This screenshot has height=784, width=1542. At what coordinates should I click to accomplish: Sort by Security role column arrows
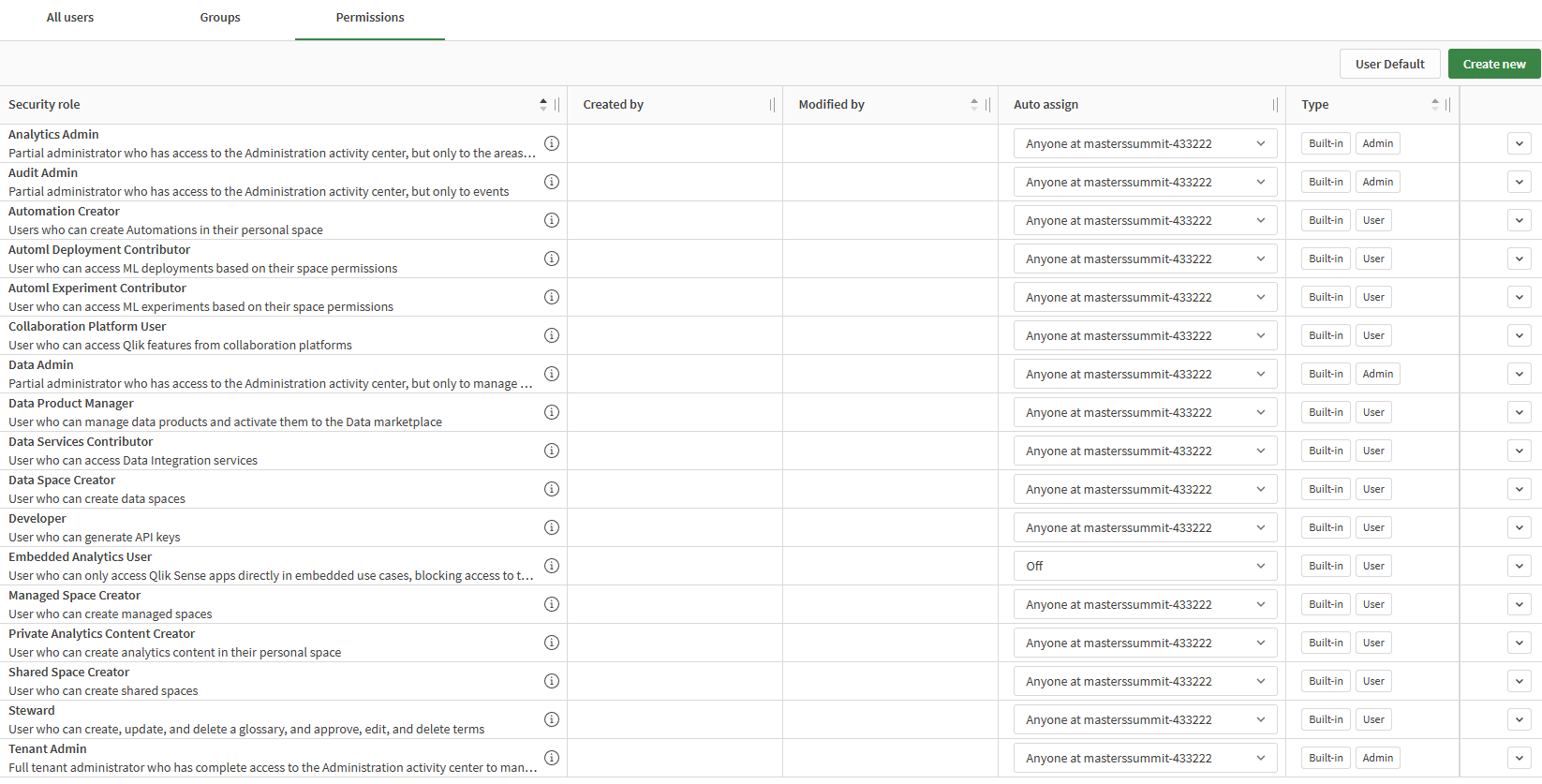pyautogui.click(x=543, y=105)
